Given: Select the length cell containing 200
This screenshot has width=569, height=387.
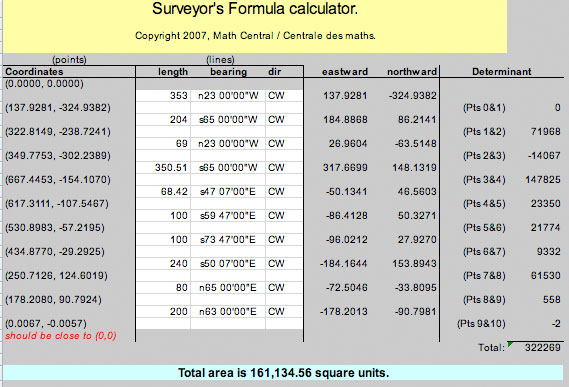Looking at the screenshot, I should (163, 311).
